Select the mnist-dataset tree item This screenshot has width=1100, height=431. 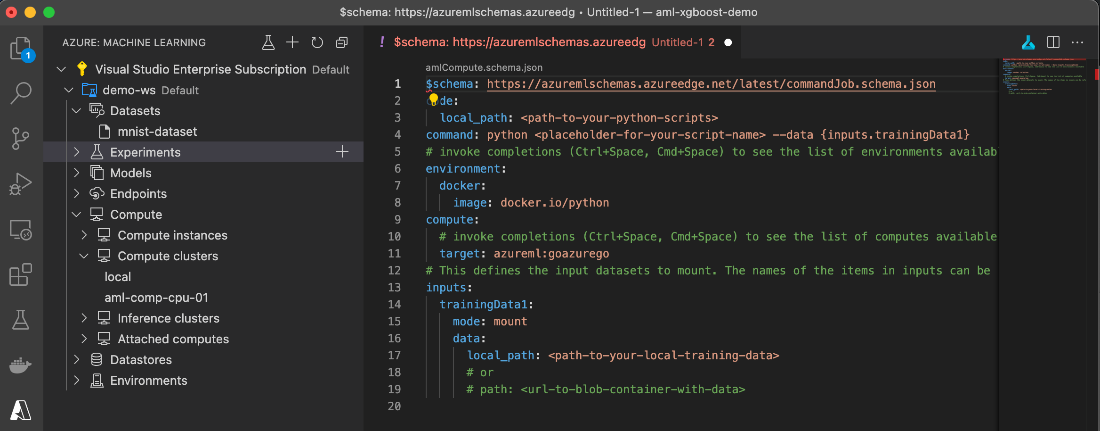tap(203, 131)
